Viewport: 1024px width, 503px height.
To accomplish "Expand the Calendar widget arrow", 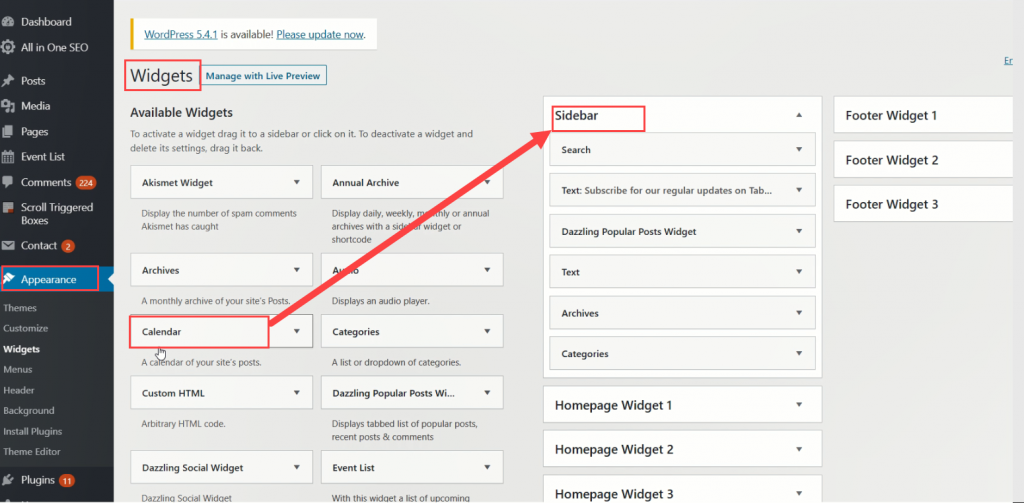I will (x=297, y=331).
